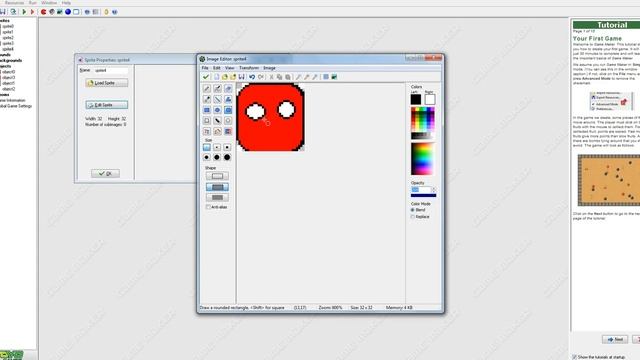Open an image file in Image Editor
Viewport: 640px width, 360px height.
224,77
